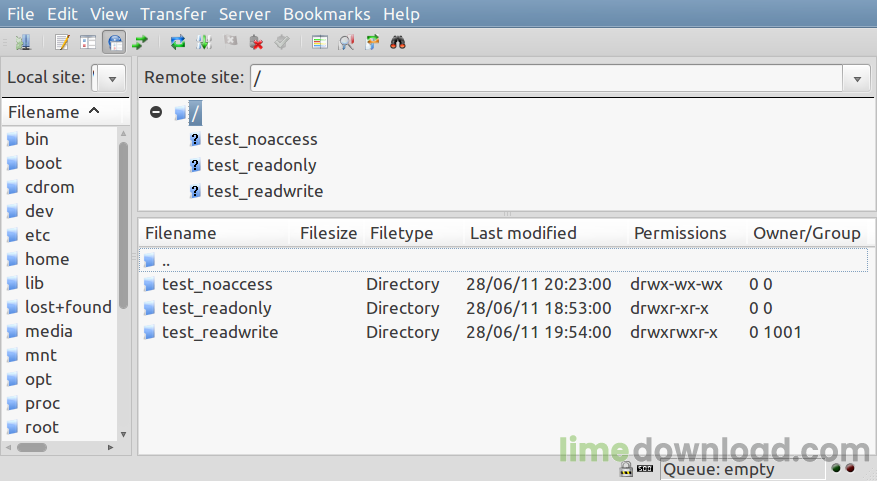
Task: Select test_readwrite row in remote file list
Action: pyautogui.click(x=503, y=332)
